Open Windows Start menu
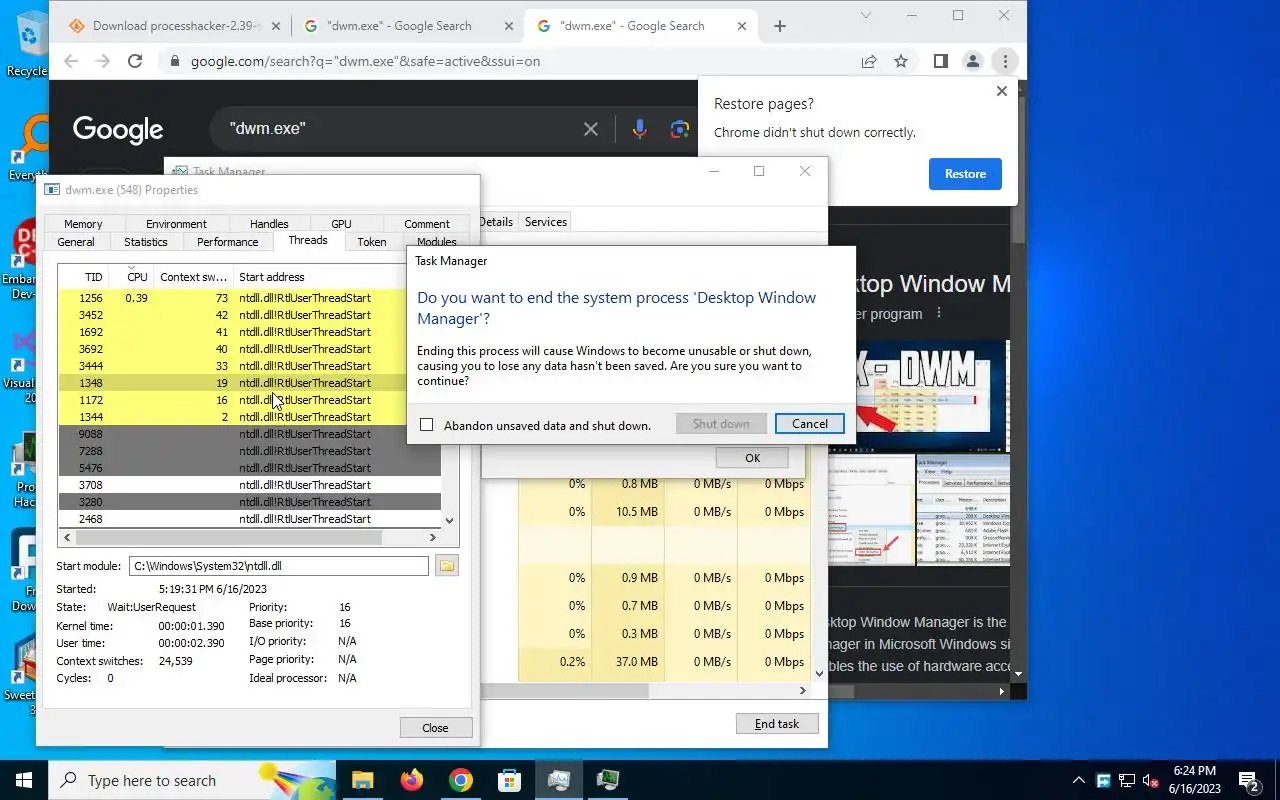The height and width of the screenshot is (800, 1280). 24,780
